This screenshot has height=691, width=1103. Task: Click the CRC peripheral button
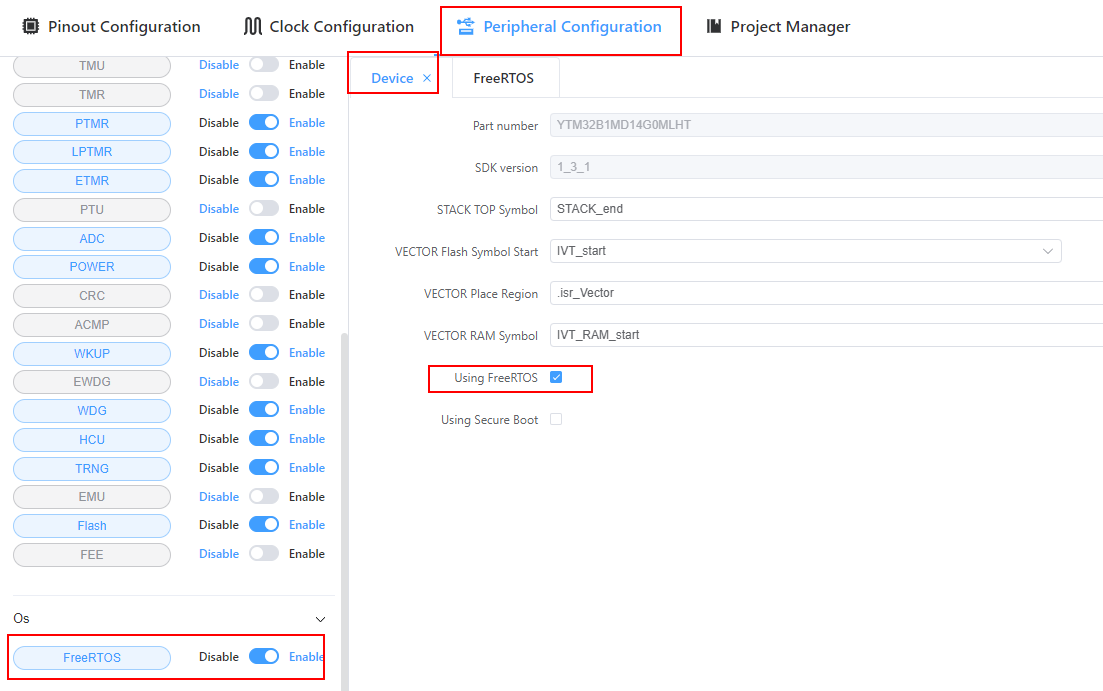click(x=92, y=296)
